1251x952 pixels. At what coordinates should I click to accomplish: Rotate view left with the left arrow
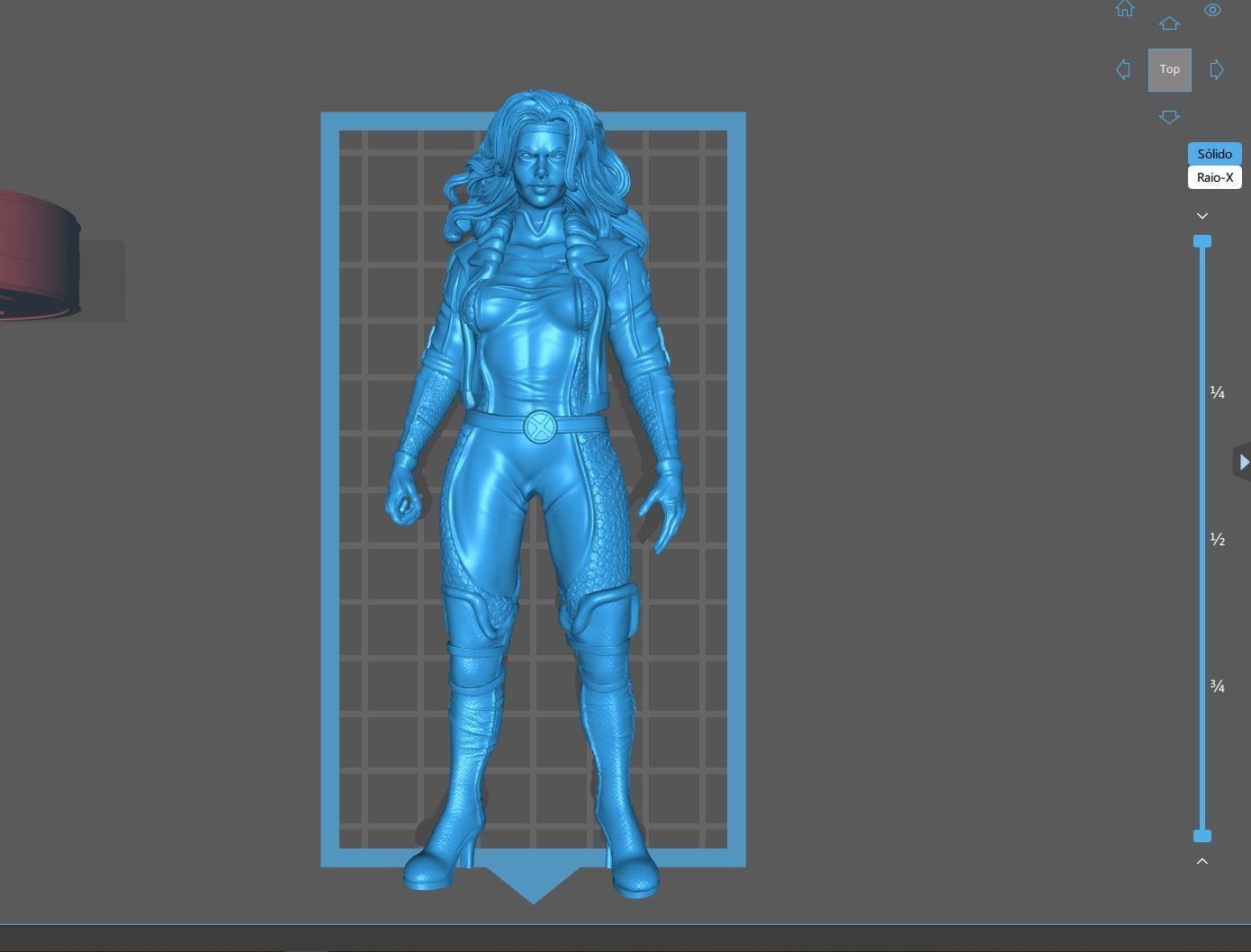pos(1123,69)
